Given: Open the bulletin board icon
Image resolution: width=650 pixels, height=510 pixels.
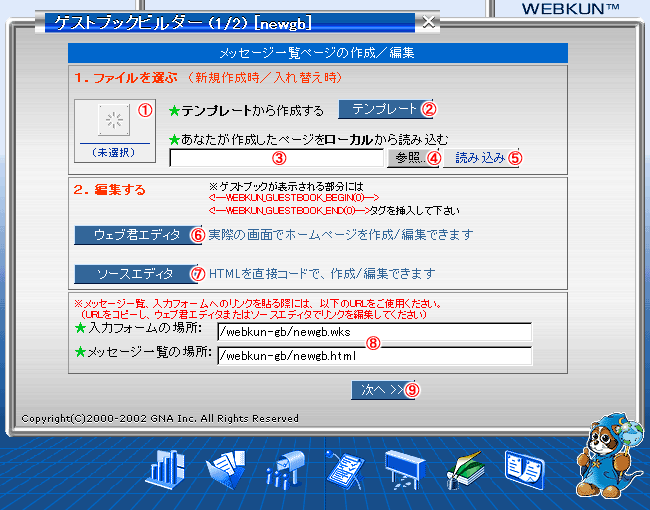Looking at the screenshot, I should click(x=405, y=467).
